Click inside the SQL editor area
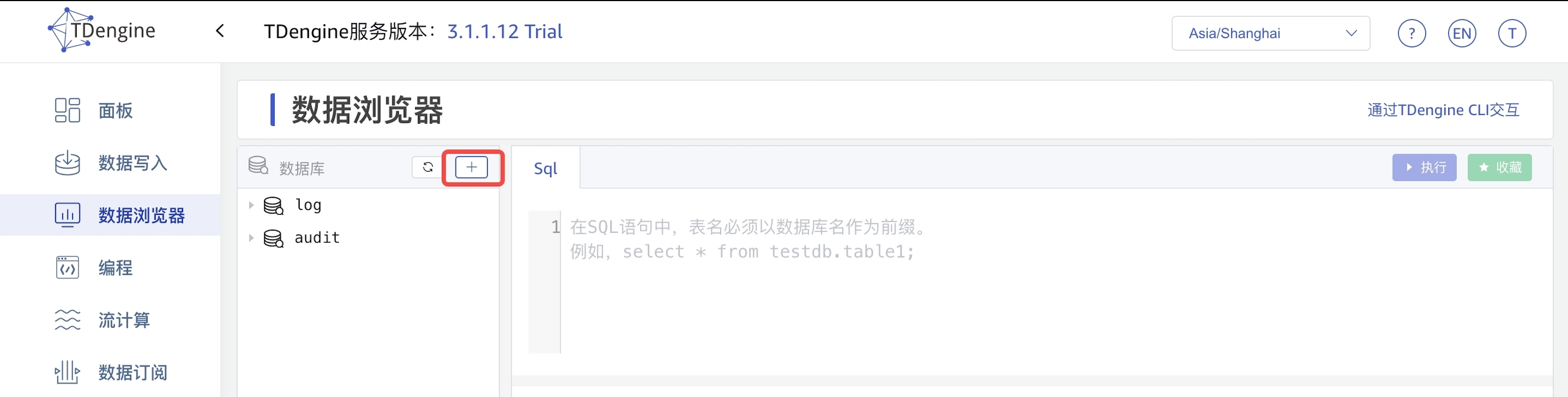Image resolution: width=1568 pixels, height=397 pixels. pos(1035,280)
